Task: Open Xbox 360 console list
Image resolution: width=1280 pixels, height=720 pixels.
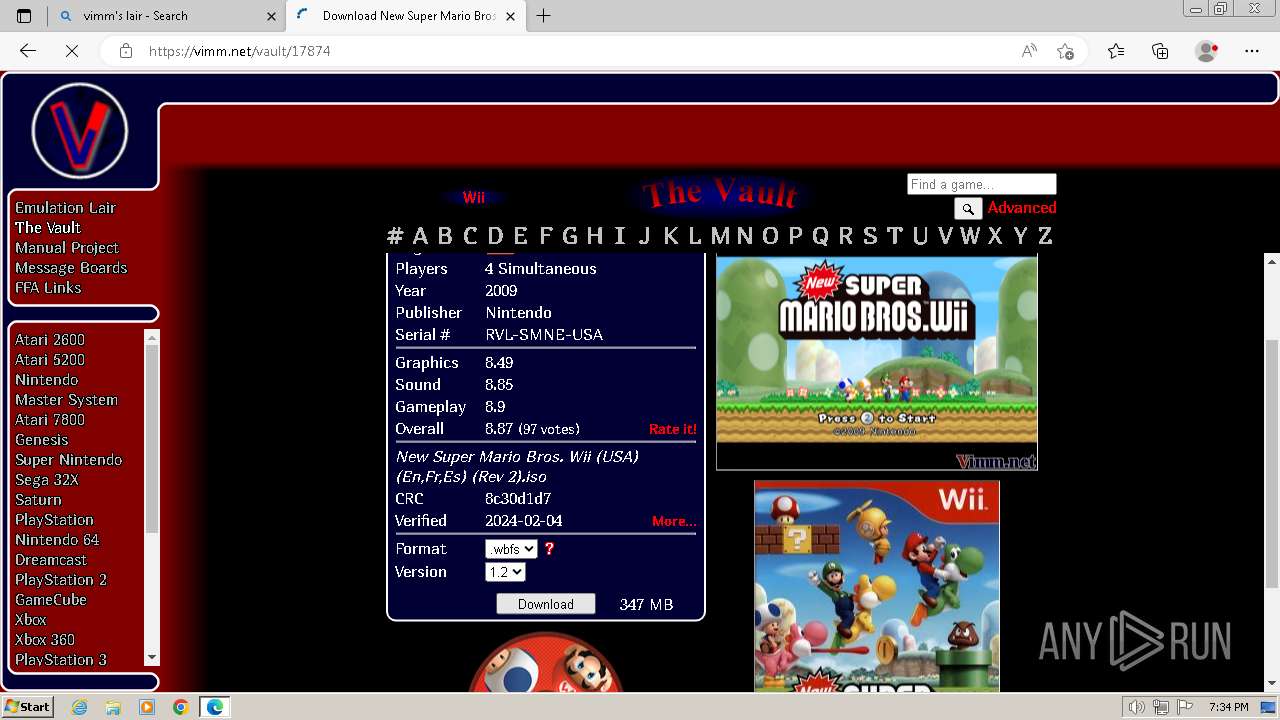Action: [x=45, y=640]
